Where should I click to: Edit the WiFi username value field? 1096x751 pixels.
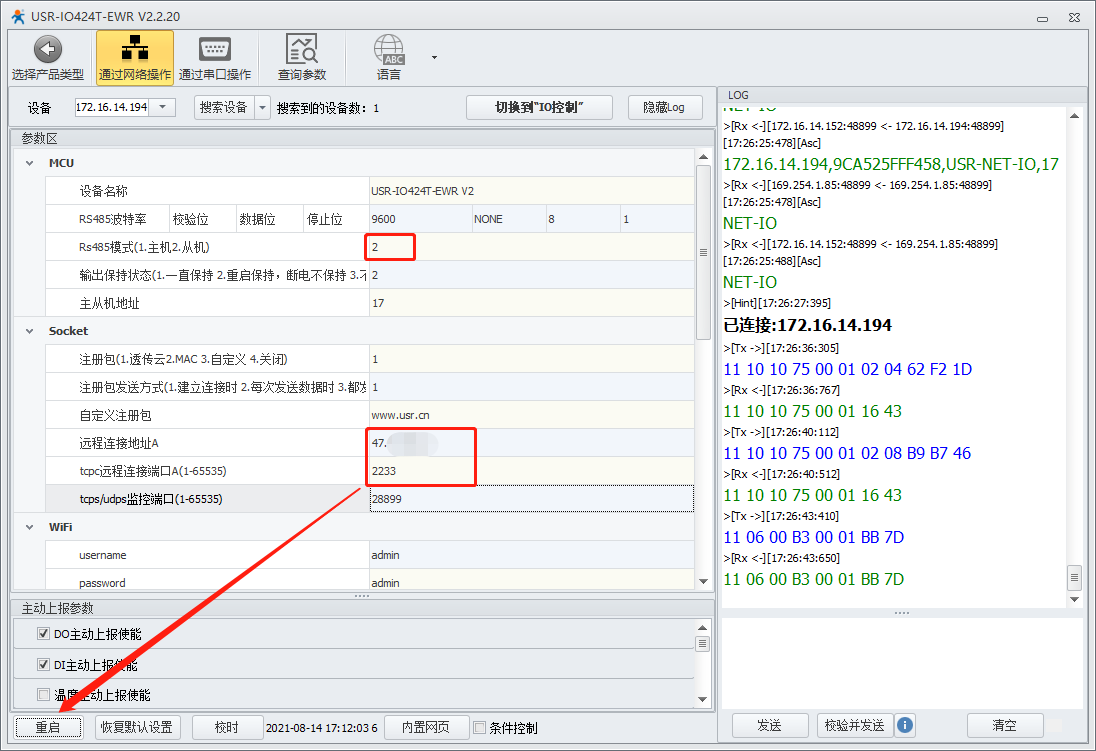coord(531,555)
